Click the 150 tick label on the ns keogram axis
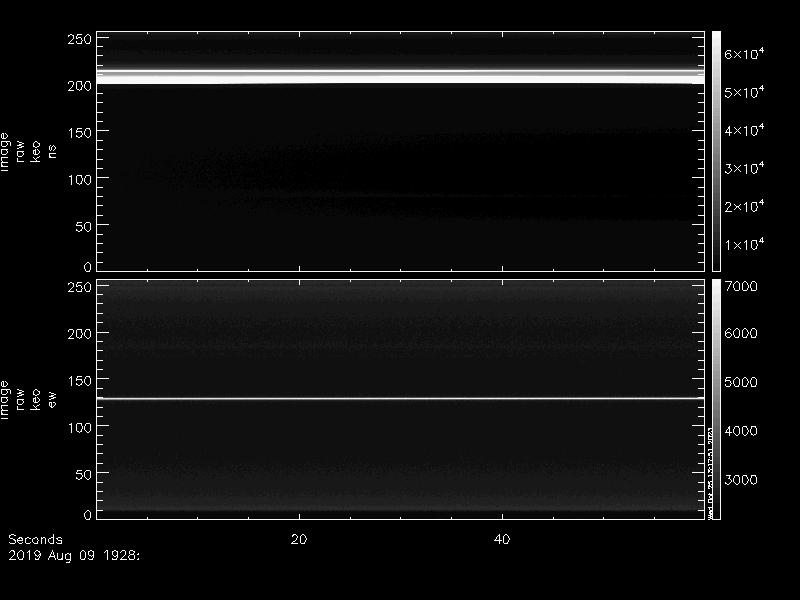The width and height of the screenshot is (800, 600). click(79, 133)
